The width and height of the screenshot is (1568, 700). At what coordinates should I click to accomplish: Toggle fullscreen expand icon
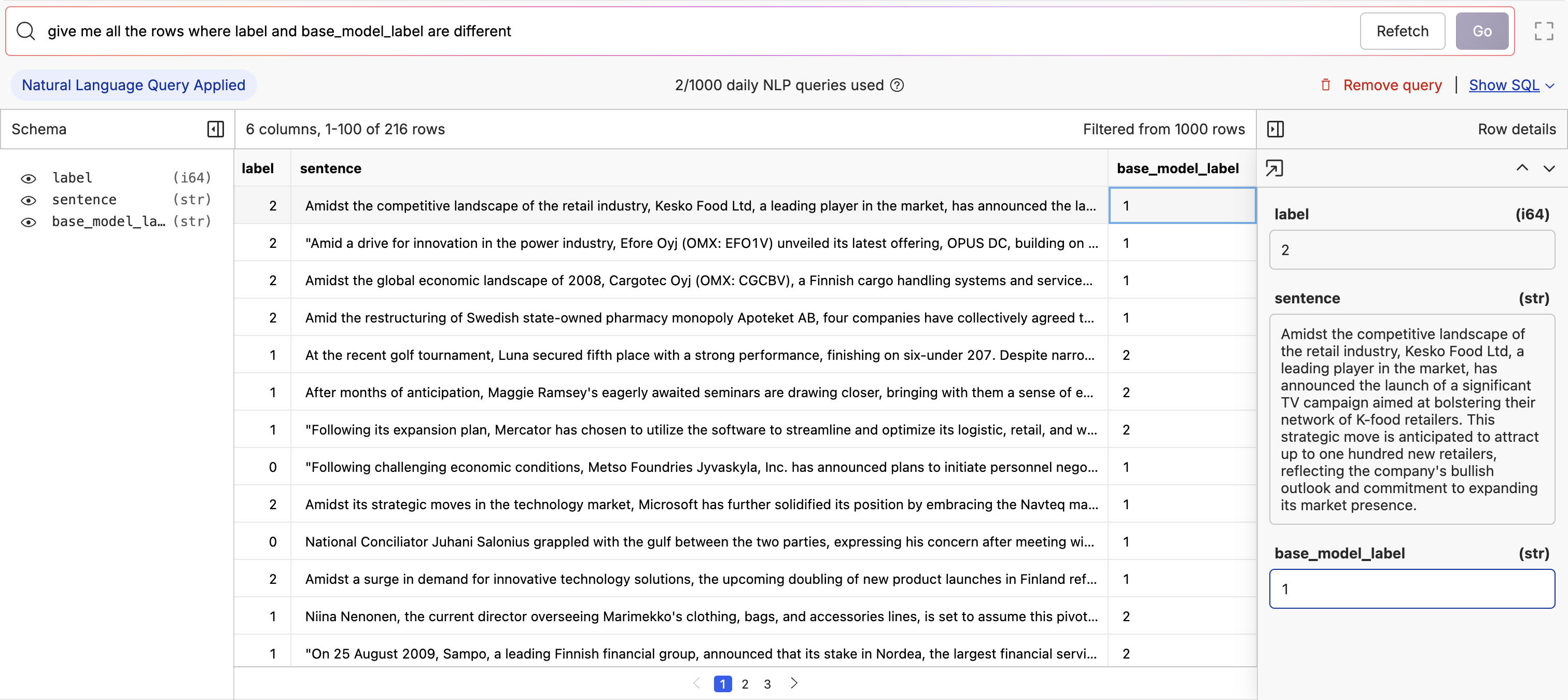tap(1544, 31)
